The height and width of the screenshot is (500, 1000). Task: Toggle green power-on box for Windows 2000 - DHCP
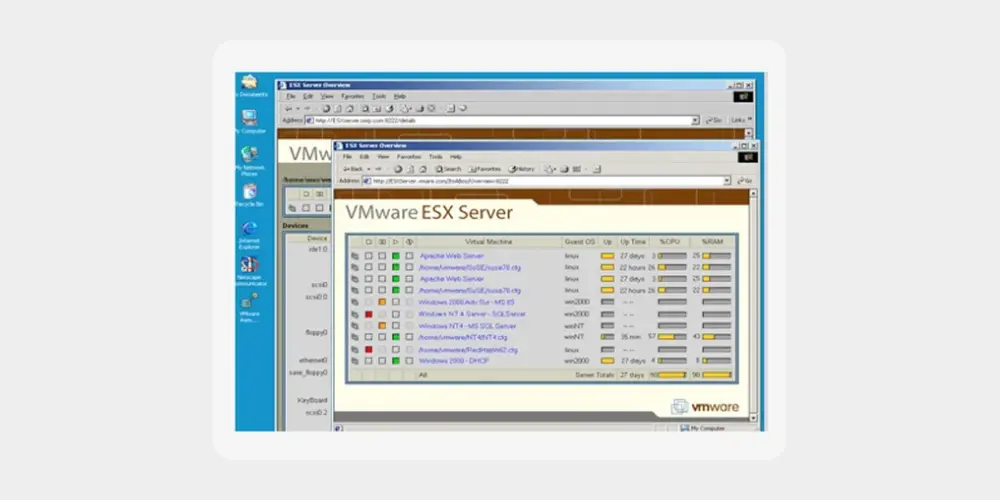click(x=395, y=361)
